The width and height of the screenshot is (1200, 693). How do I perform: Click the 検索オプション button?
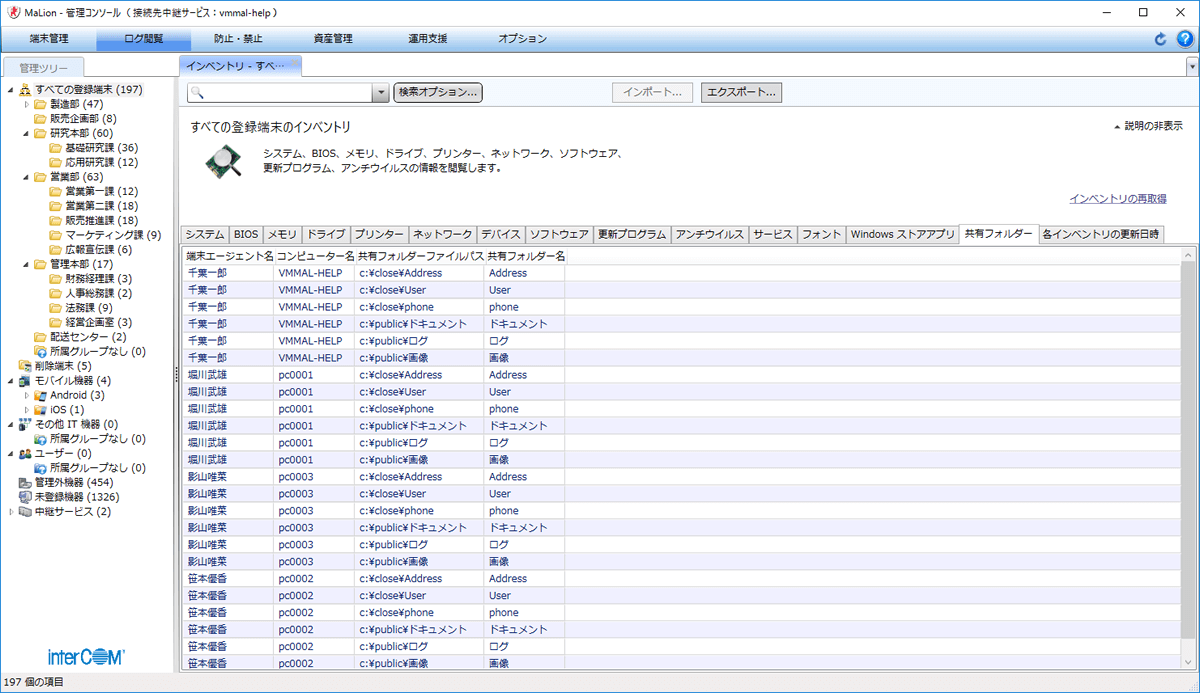(438, 92)
